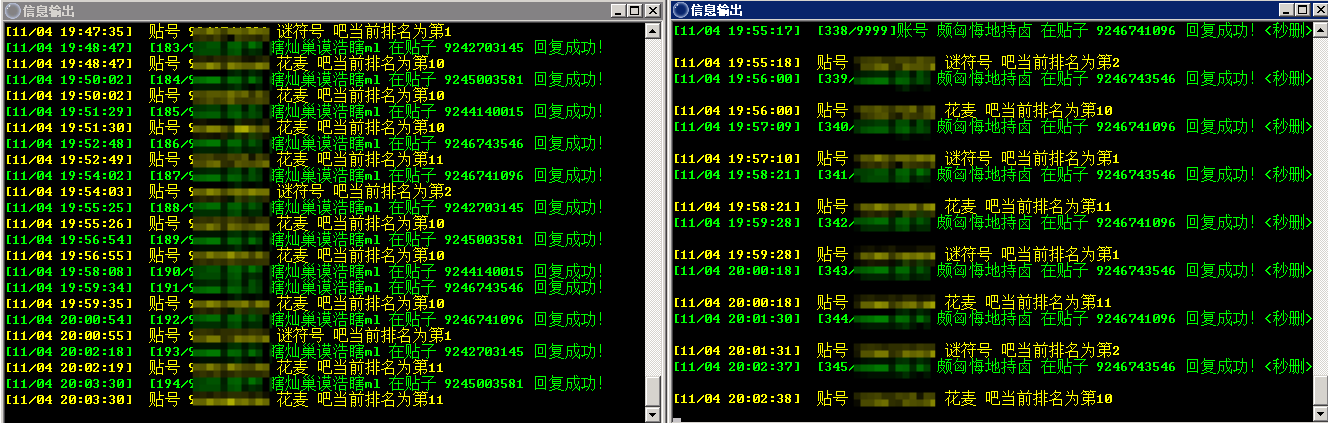1328x423 pixels.
Task: Minimize the right 信息输出 window
Action: point(1284,10)
